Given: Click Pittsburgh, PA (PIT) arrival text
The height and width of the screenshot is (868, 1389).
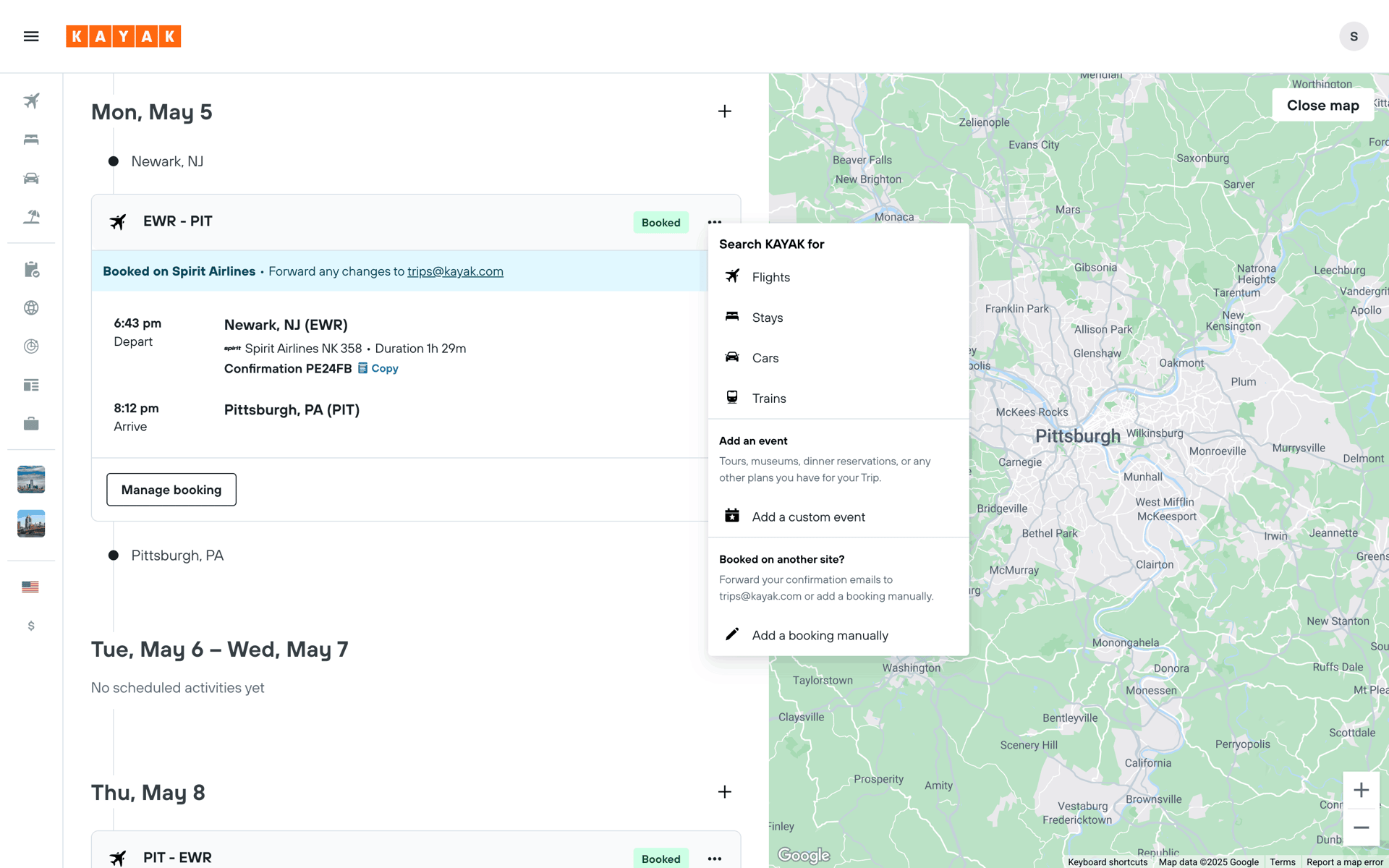Looking at the screenshot, I should pos(292,410).
